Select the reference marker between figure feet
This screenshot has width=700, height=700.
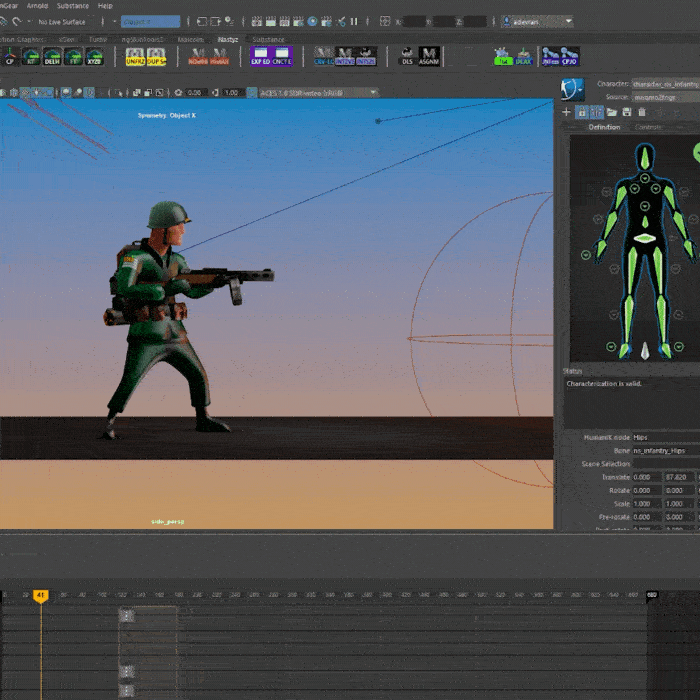645,351
